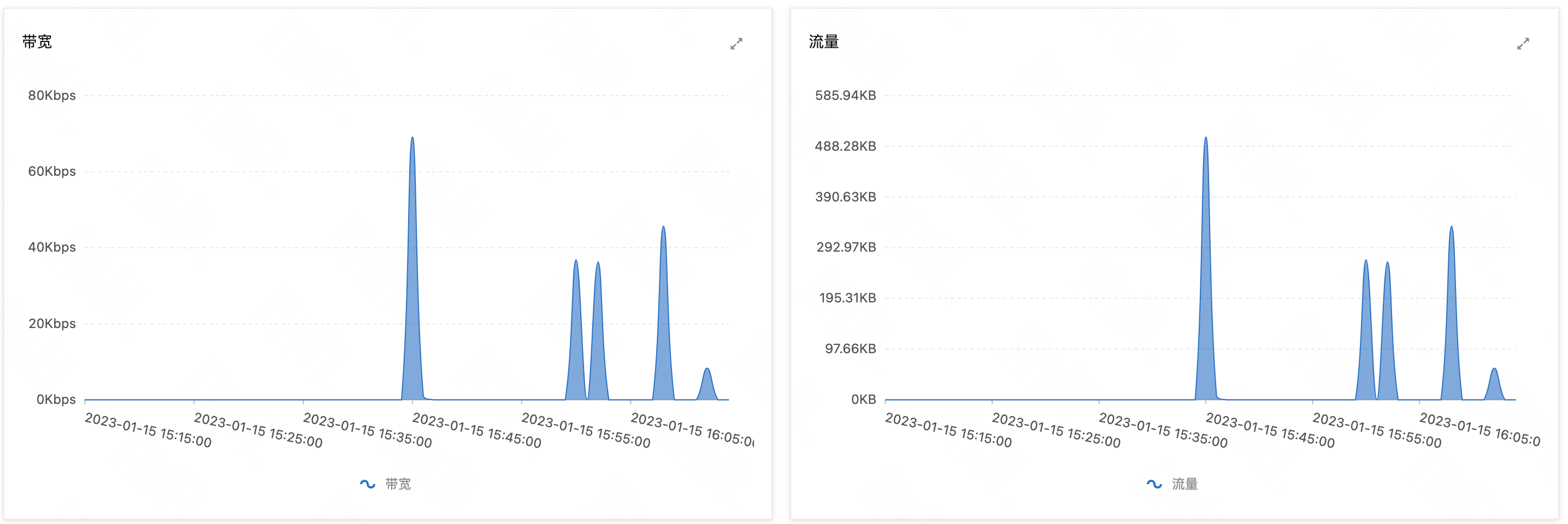Click the 带宽 legend wave icon
This screenshot has height=524, width=1568.
(367, 484)
